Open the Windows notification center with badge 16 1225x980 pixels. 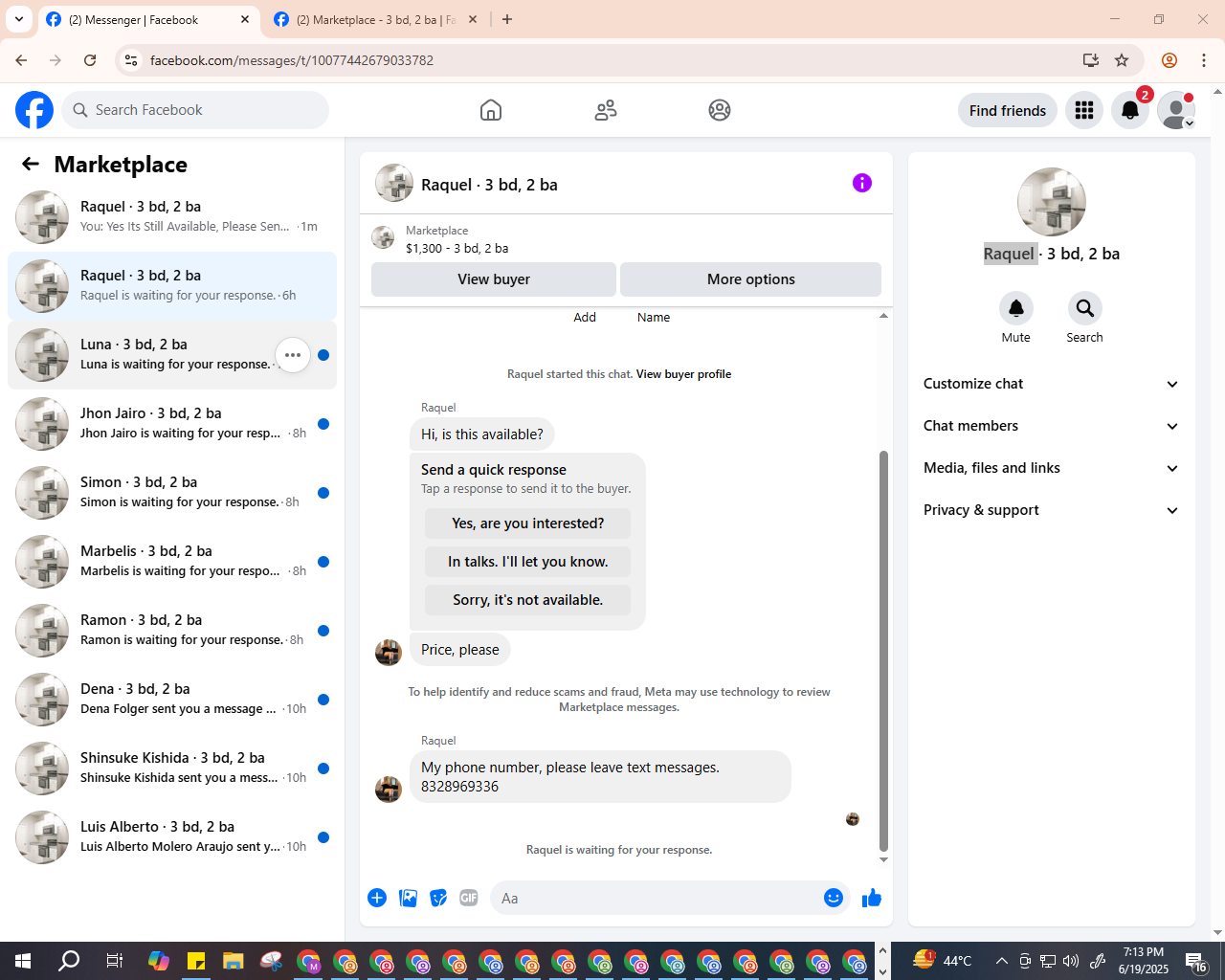pos(1196,961)
